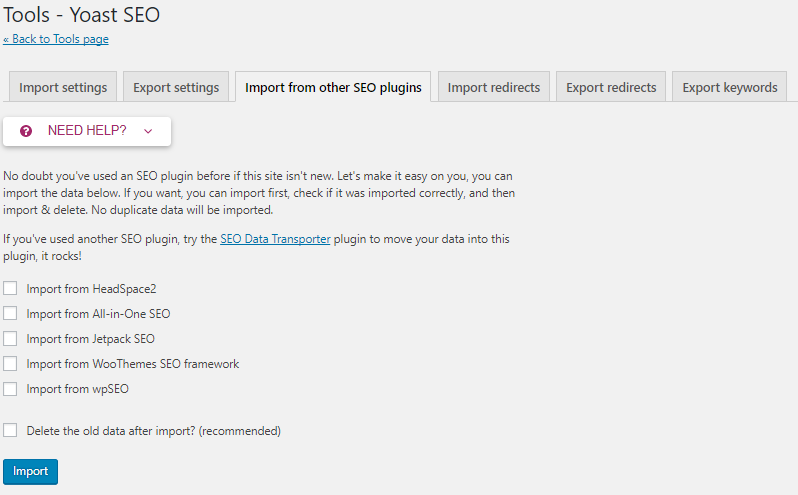
Task: Expand the Need Help chevron arrow
Action: pyautogui.click(x=148, y=131)
